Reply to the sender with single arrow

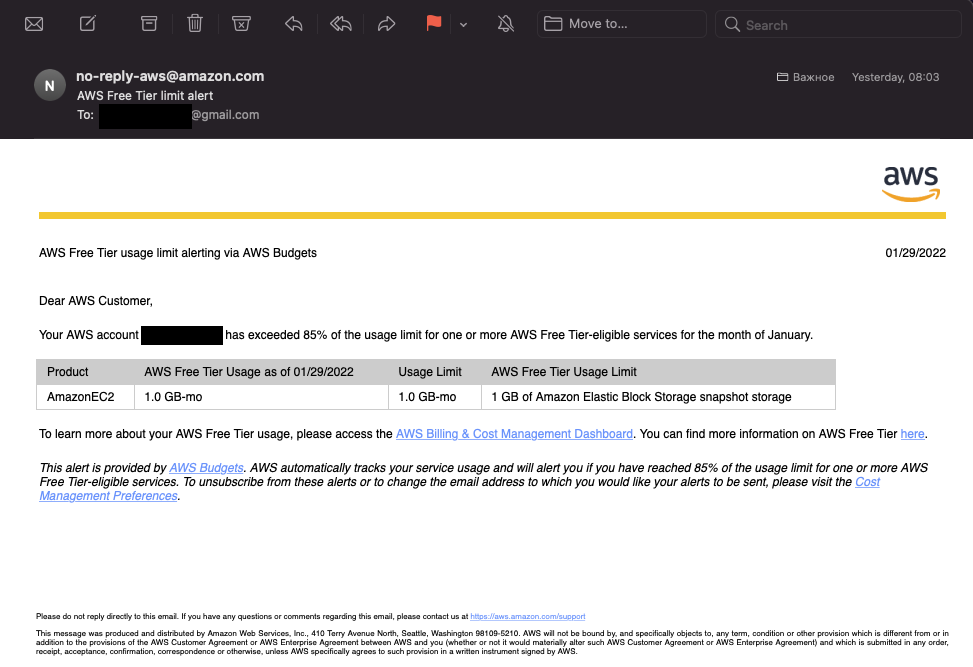[294, 24]
